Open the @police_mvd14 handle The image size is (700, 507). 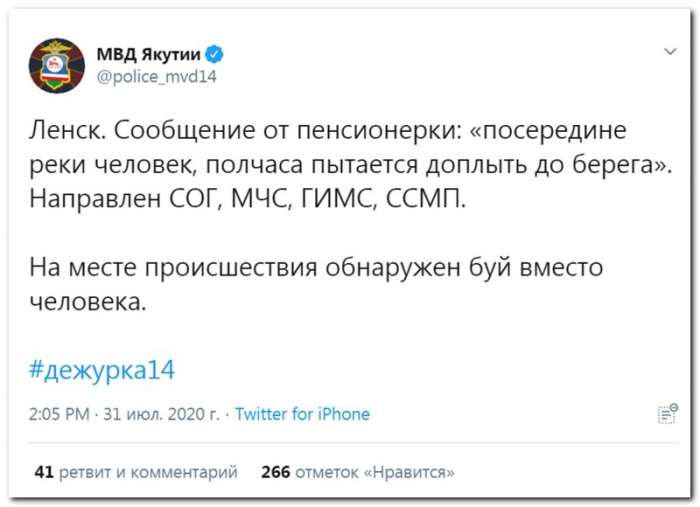(156, 76)
